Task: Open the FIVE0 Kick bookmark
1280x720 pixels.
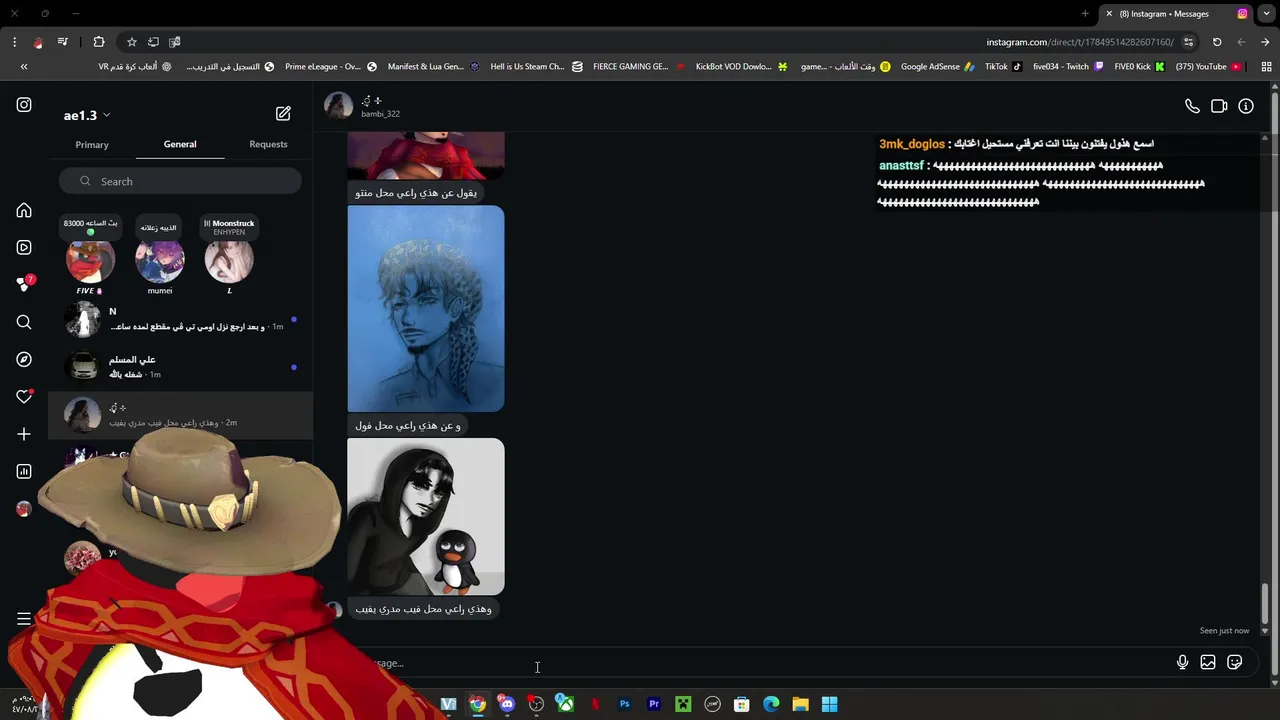Action: point(1140,67)
